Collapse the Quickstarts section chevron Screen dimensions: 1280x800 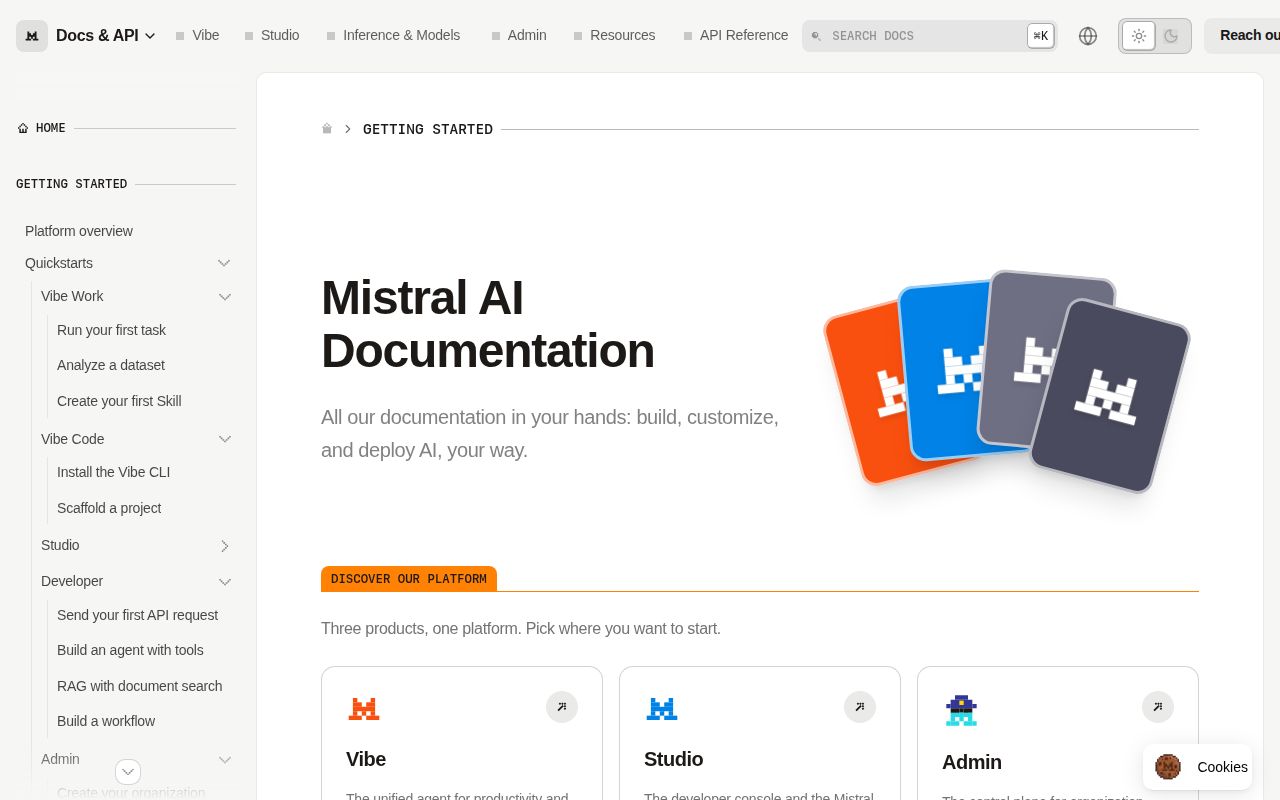(224, 263)
